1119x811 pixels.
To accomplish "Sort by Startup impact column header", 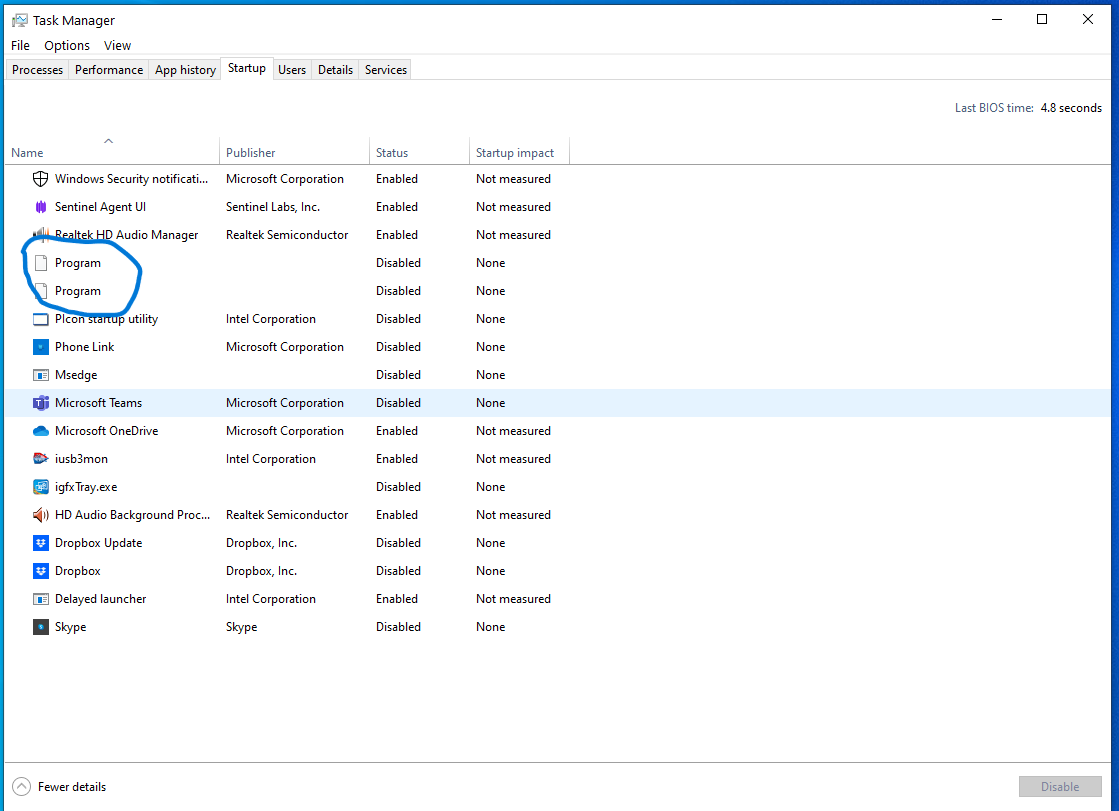I will 519,153.
